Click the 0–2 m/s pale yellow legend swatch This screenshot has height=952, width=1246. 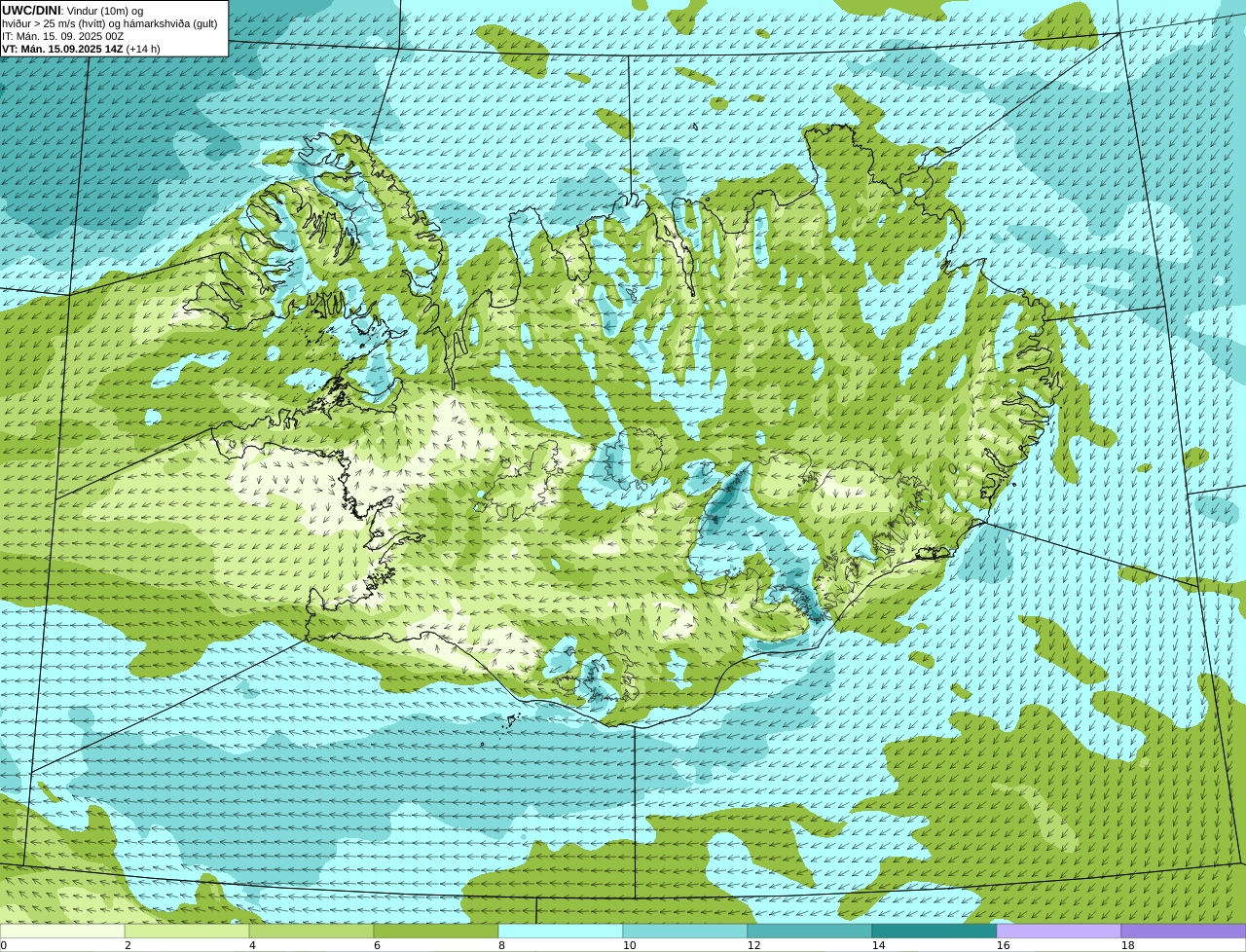click(62, 931)
